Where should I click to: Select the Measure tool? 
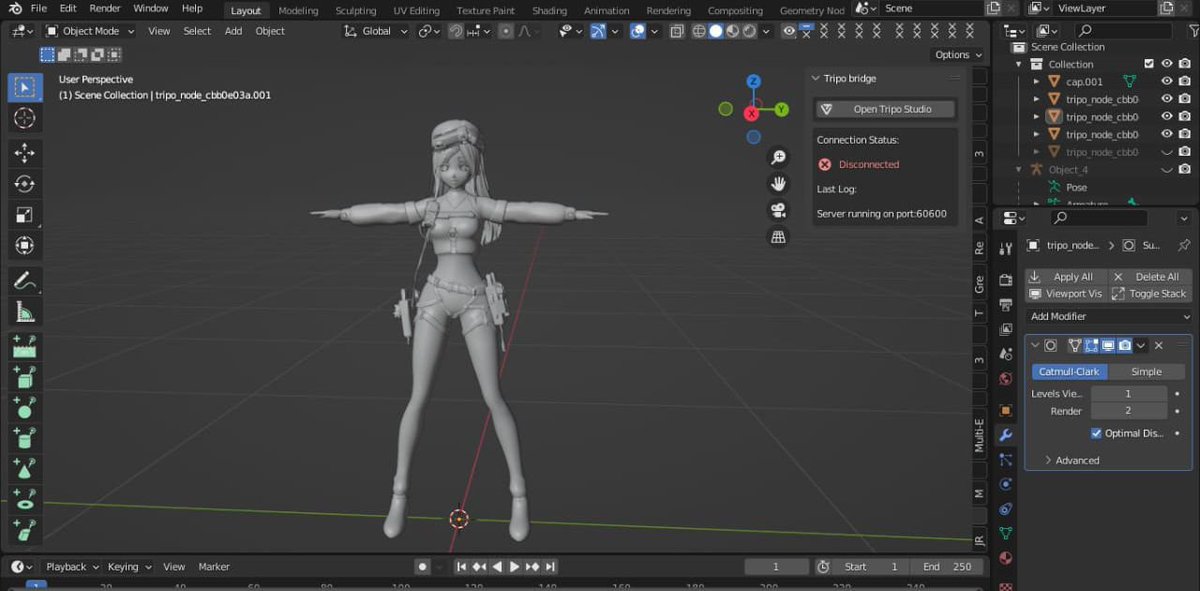pos(25,313)
